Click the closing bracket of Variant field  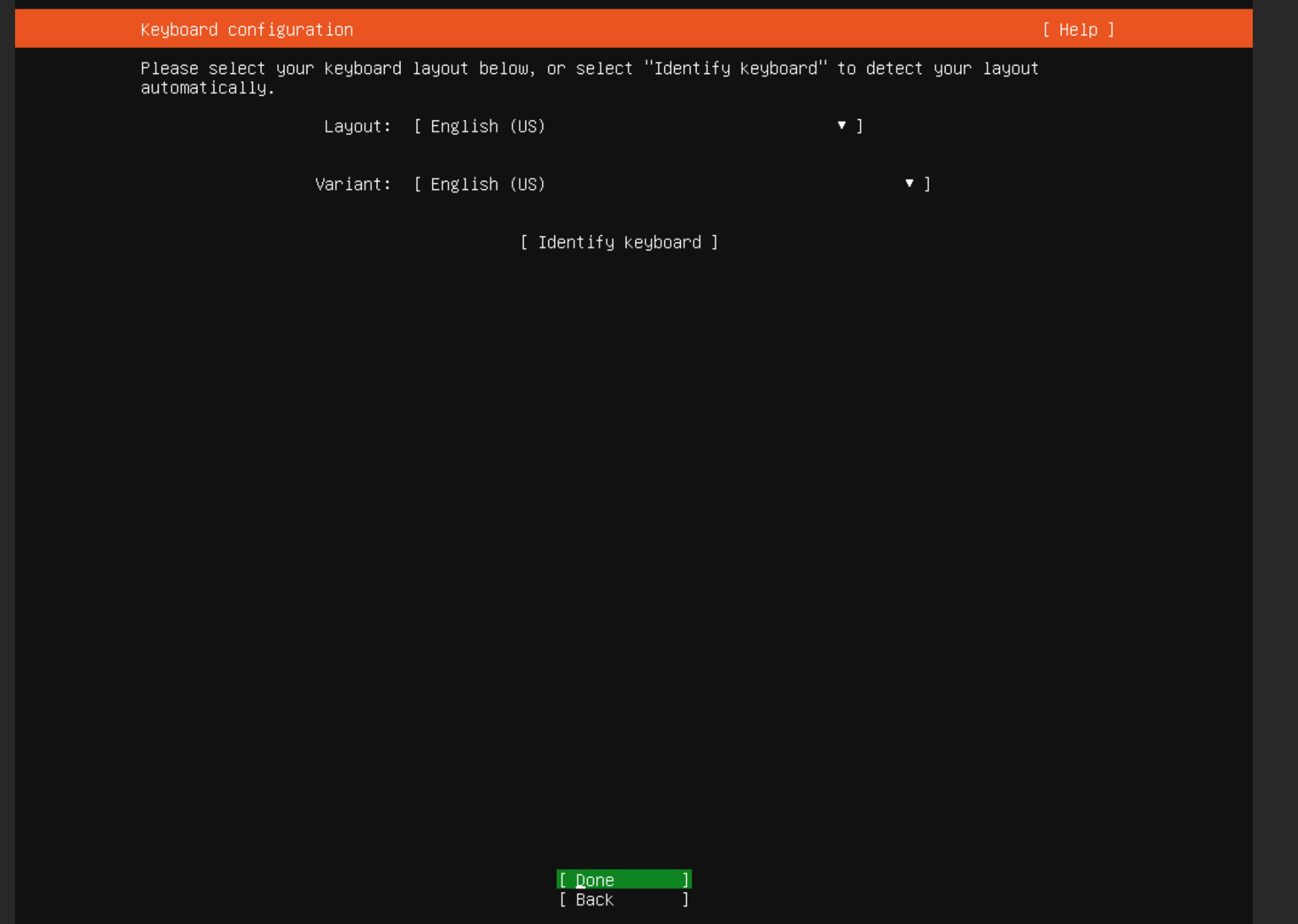927,184
